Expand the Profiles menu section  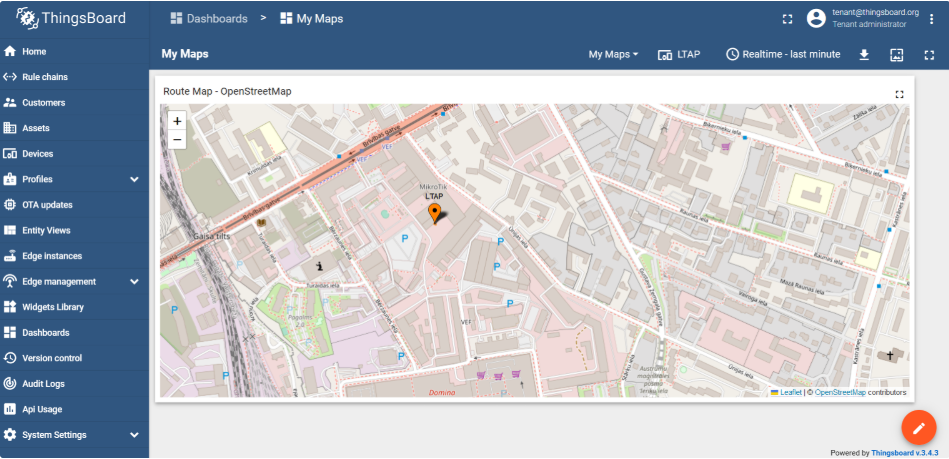pyautogui.click(x=134, y=179)
